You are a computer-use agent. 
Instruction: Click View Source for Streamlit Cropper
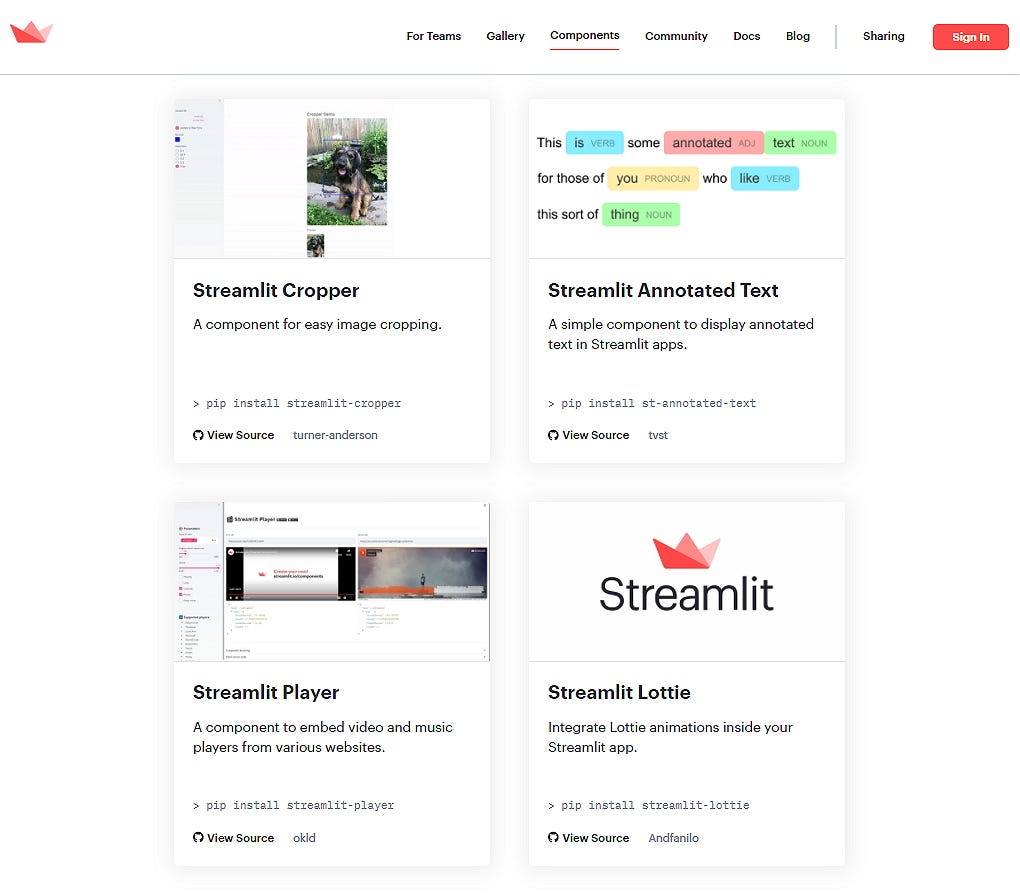click(x=239, y=435)
